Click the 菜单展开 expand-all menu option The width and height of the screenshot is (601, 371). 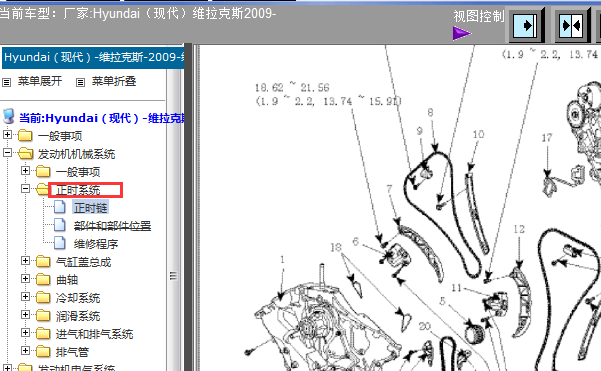click(40, 81)
